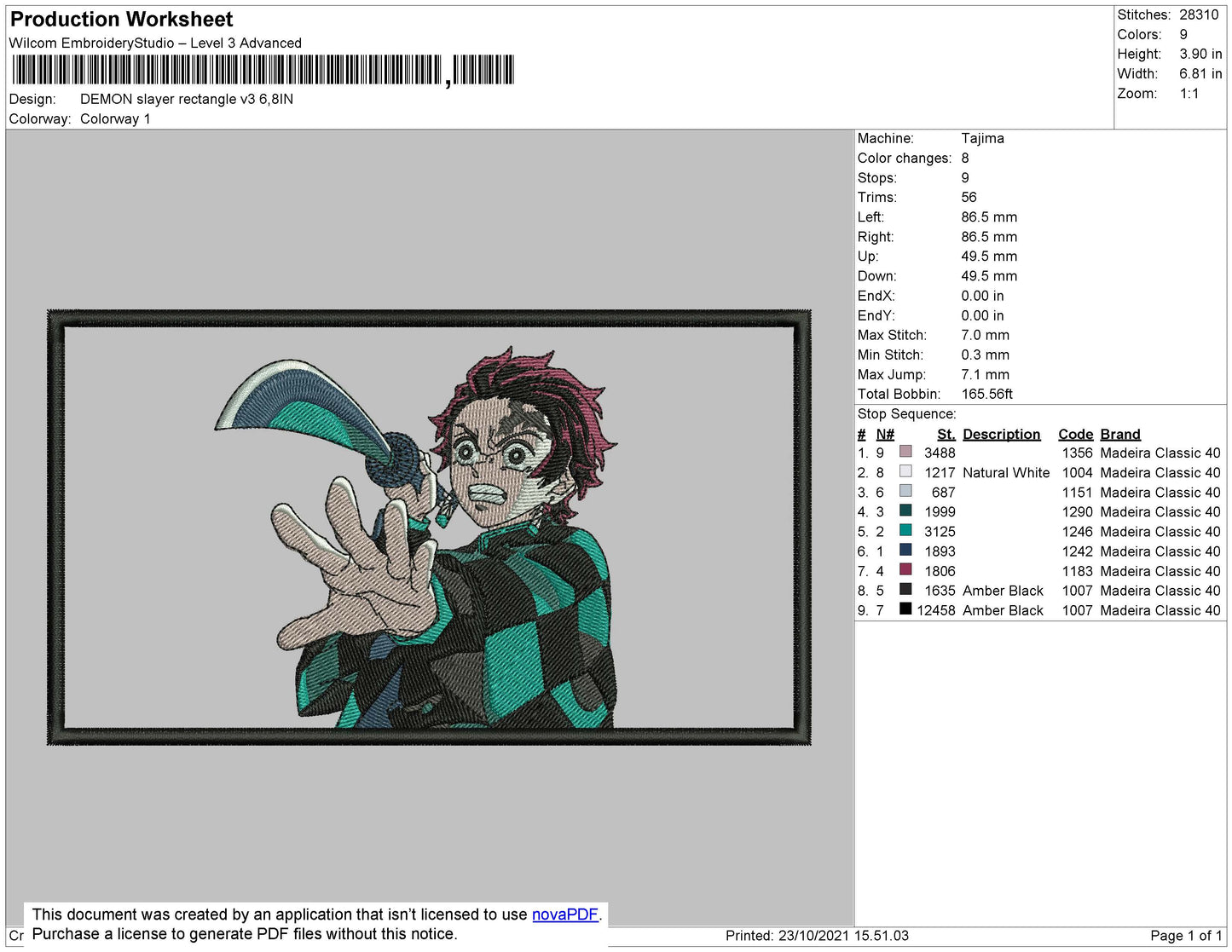The image size is (1232, 952).
Task: Click the Colorway 1 label
Action: coord(115,118)
